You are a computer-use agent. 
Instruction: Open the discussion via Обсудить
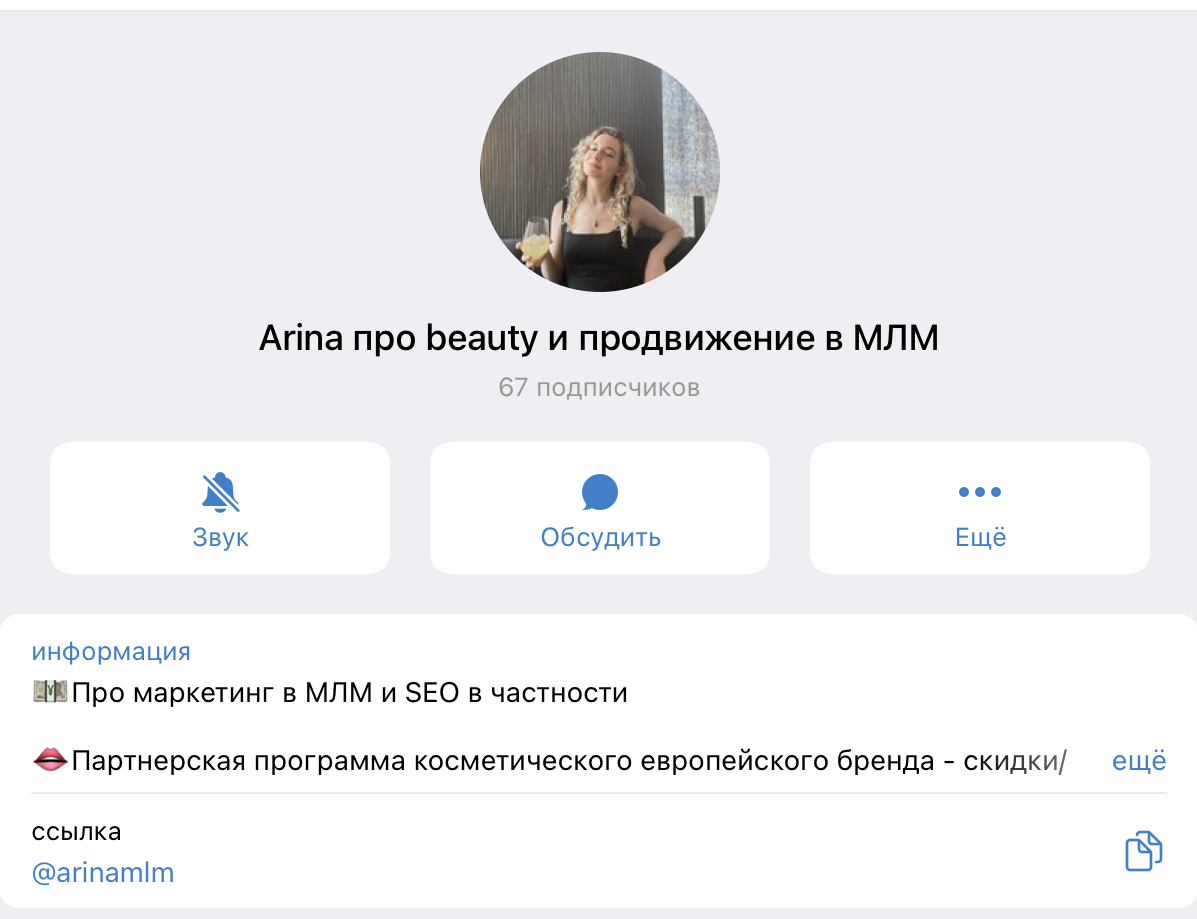point(599,536)
